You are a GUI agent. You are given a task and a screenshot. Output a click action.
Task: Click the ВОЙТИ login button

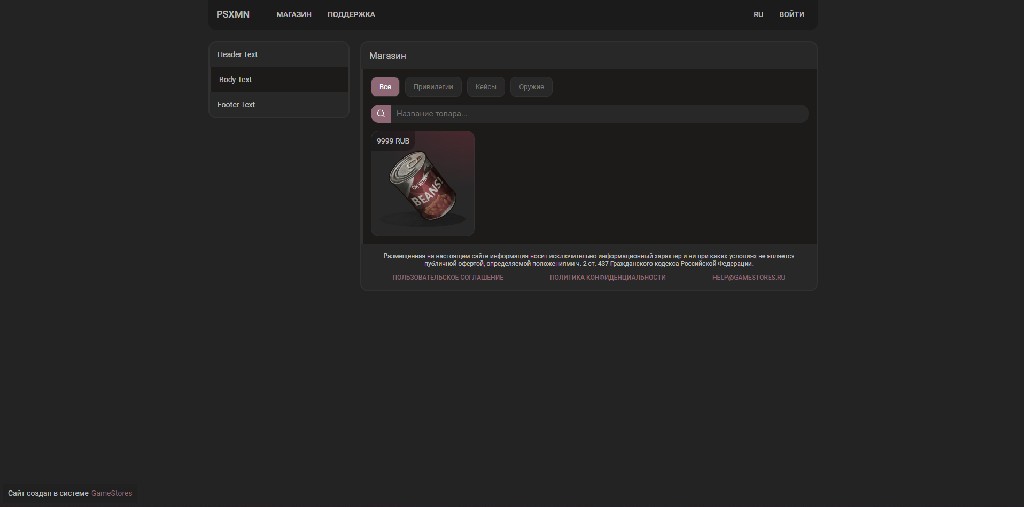[791, 15]
